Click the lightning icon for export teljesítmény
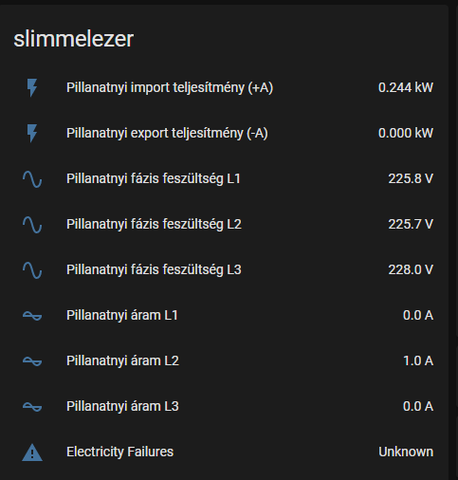Image resolution: width=458 pixels, height=480 pixels. [x=32, y=133]
